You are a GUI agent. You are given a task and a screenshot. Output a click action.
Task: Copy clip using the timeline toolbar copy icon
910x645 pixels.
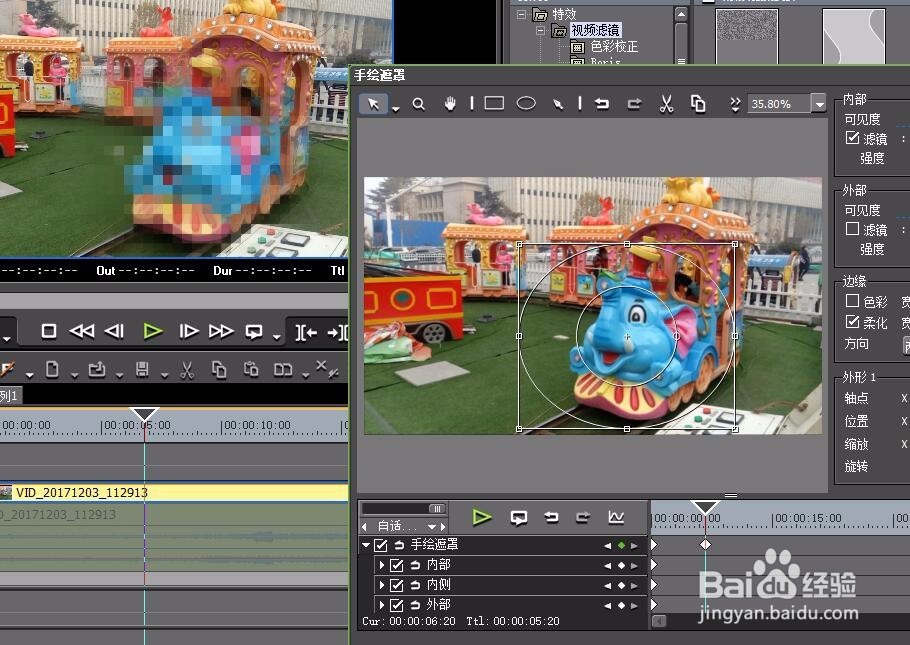coord(219,369)
